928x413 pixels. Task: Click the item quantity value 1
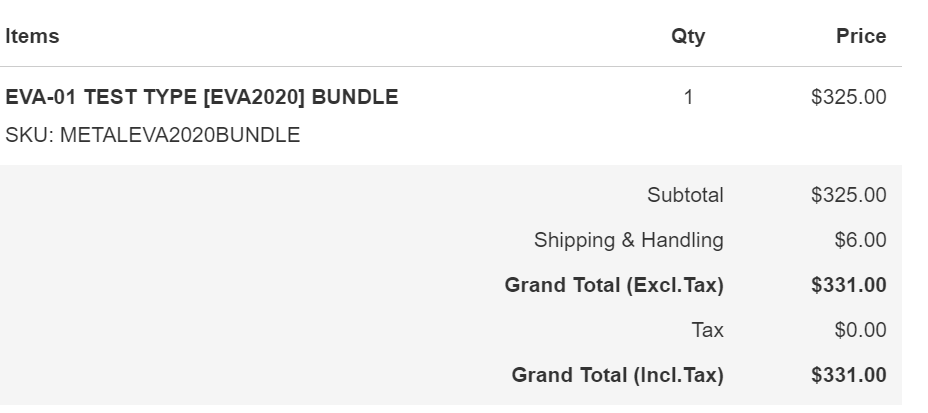688,97
